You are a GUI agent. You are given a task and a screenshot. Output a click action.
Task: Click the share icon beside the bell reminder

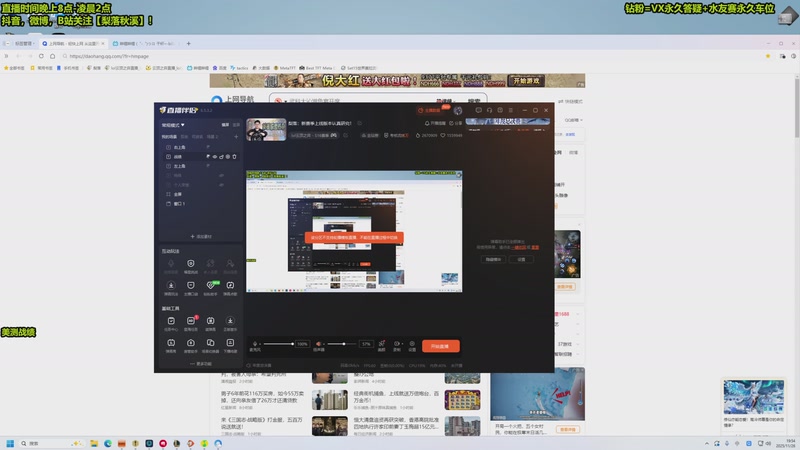[452, 123]
